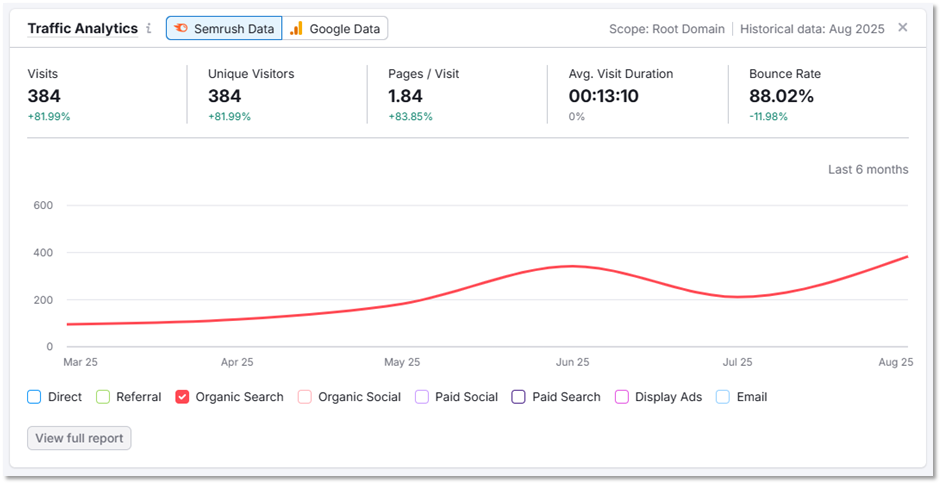Enable the Referral traffic checkbox

click(103, 397)
